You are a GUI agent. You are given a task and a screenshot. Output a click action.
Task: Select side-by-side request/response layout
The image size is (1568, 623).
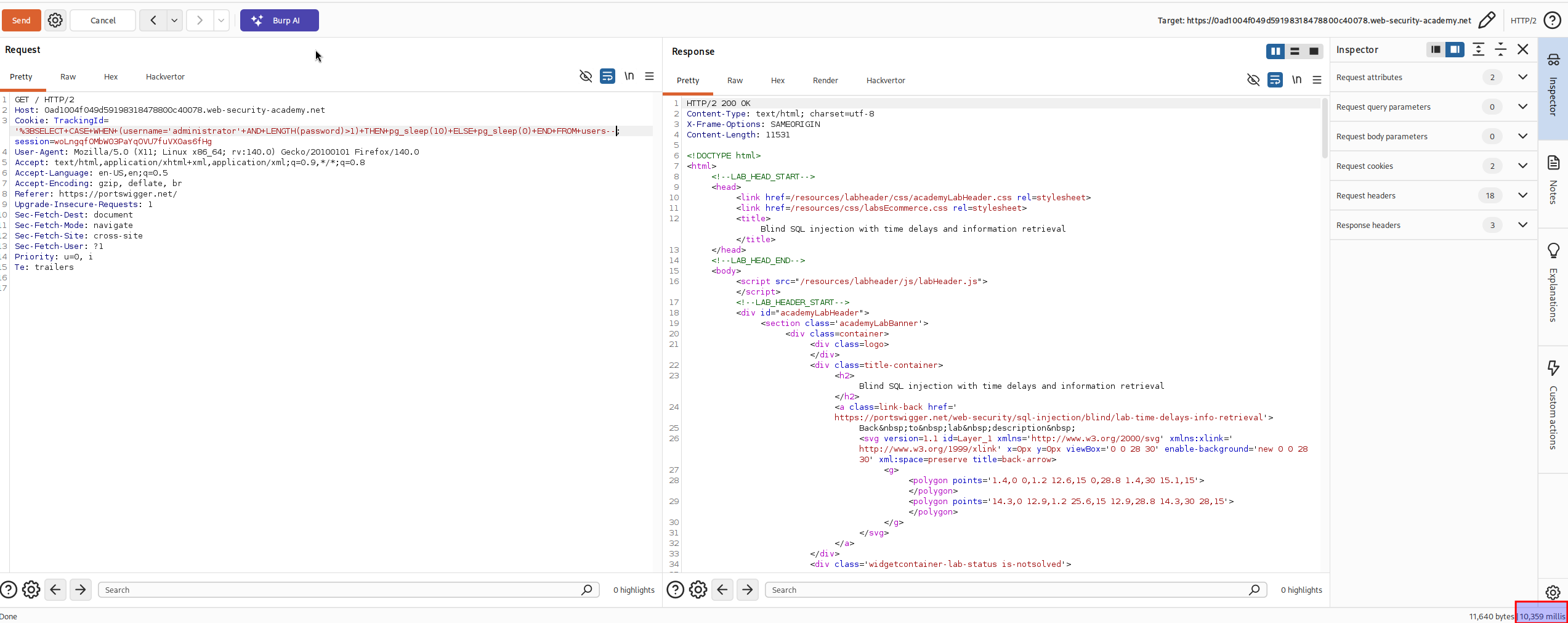click(1275, 51)
